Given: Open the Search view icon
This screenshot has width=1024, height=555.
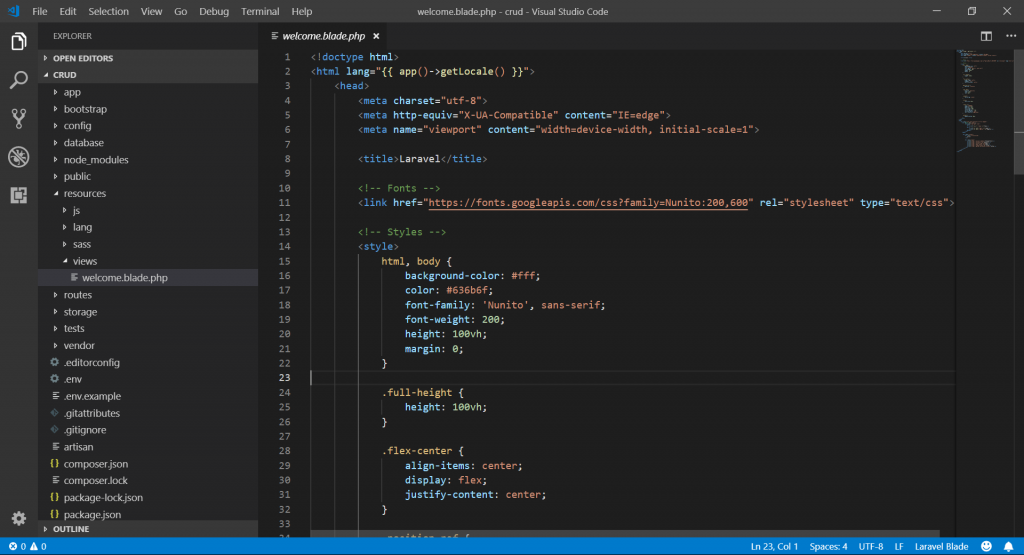Looking at the screenshot, I should click(18, 80).
